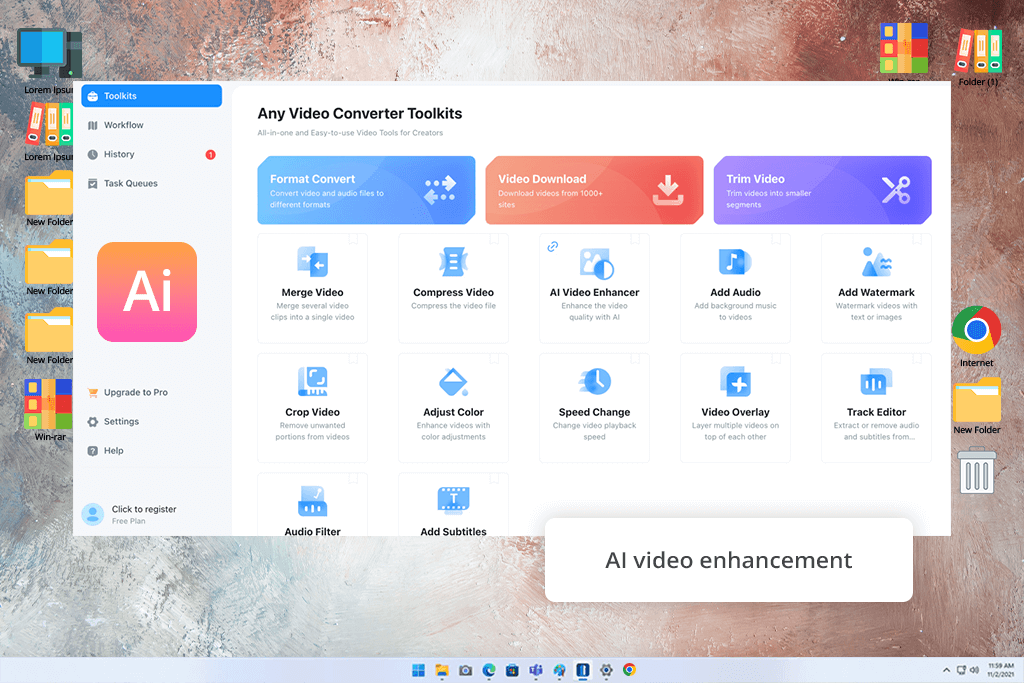Viewport: 1024px width, 683px height.
Task: Select the Folder (1) desktop icon
Action: (978, 57)
